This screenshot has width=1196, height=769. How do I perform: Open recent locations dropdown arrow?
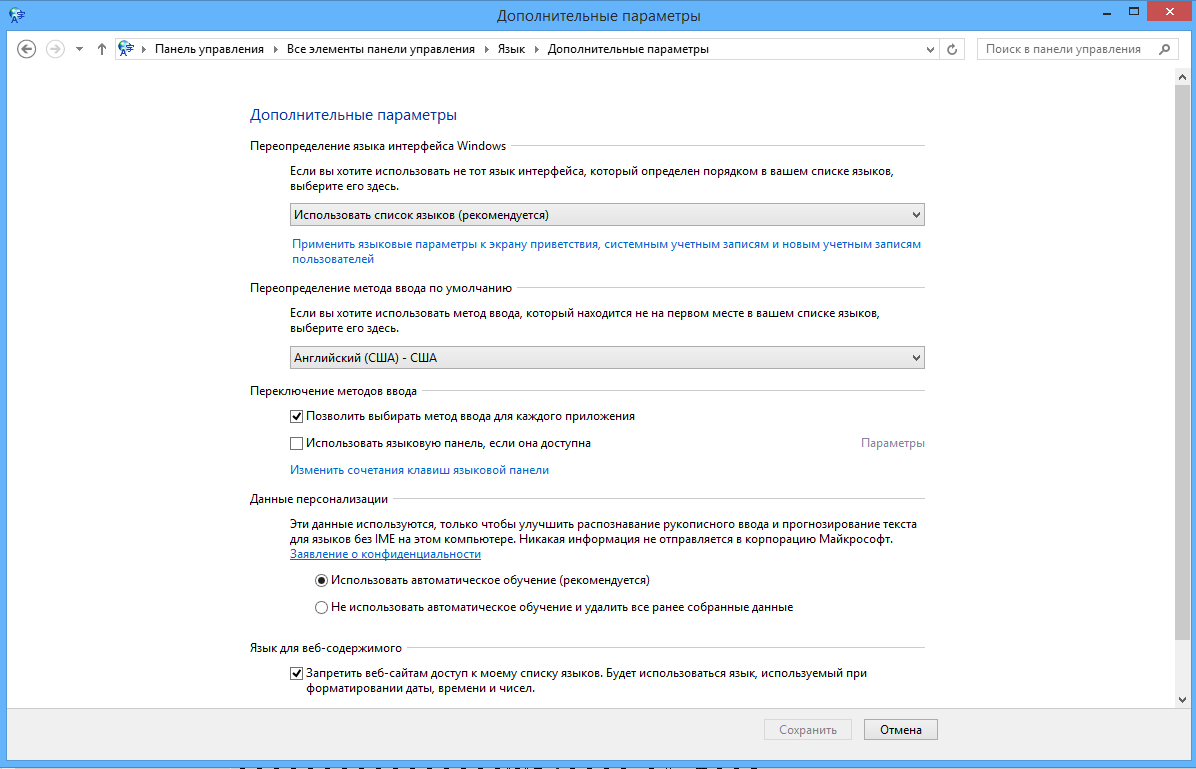point(79,50)
